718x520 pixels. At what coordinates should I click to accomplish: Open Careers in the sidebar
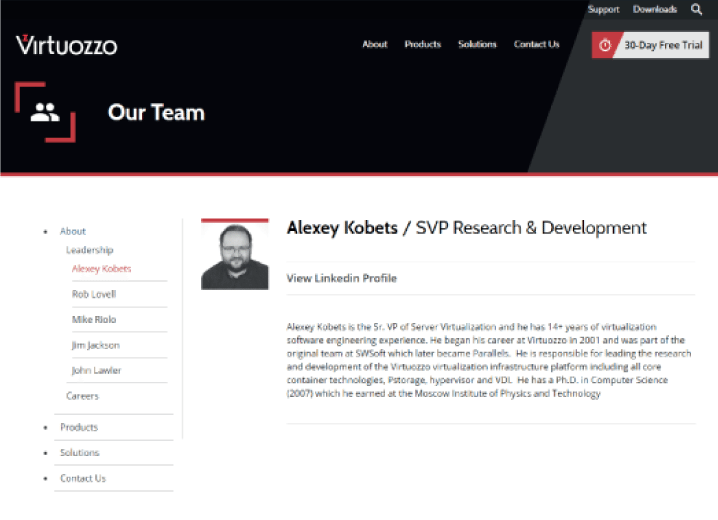(82, 396)
